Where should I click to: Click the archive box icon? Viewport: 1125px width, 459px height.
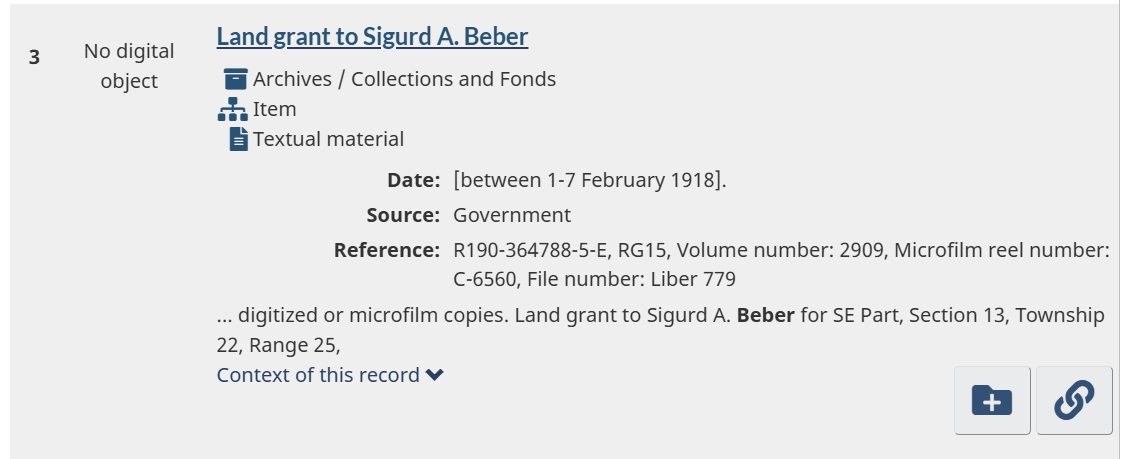point(235,79)
